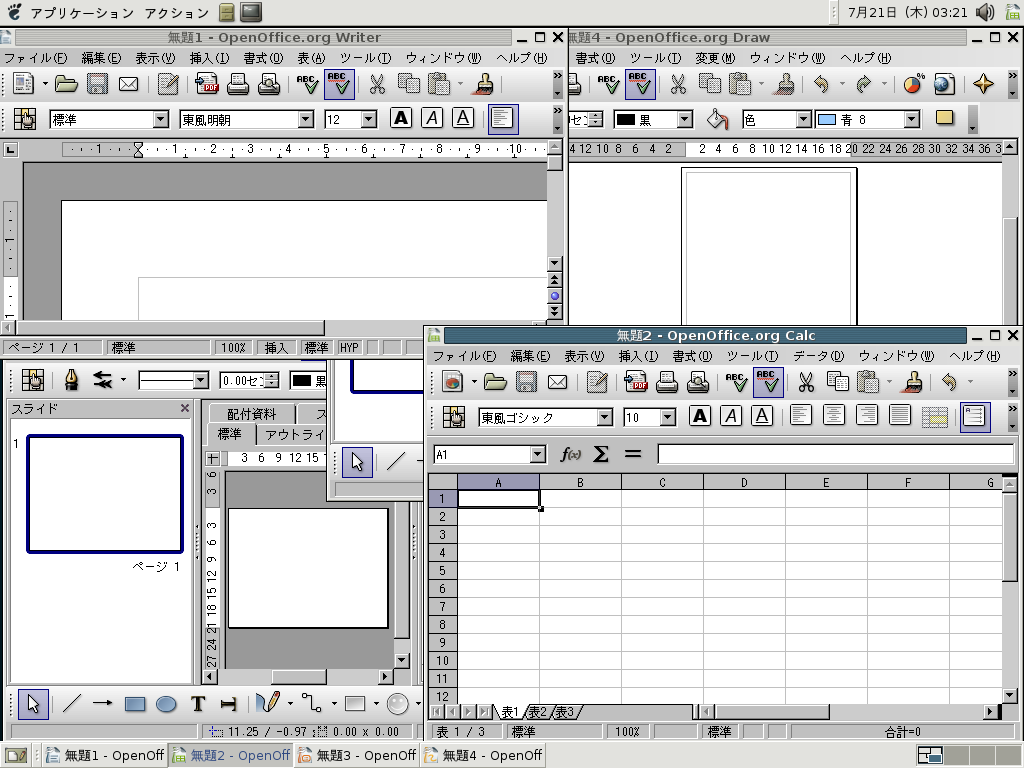1024x768 pixels.
Task: Click paint bucket area icon in Draw
Action: 717,119
